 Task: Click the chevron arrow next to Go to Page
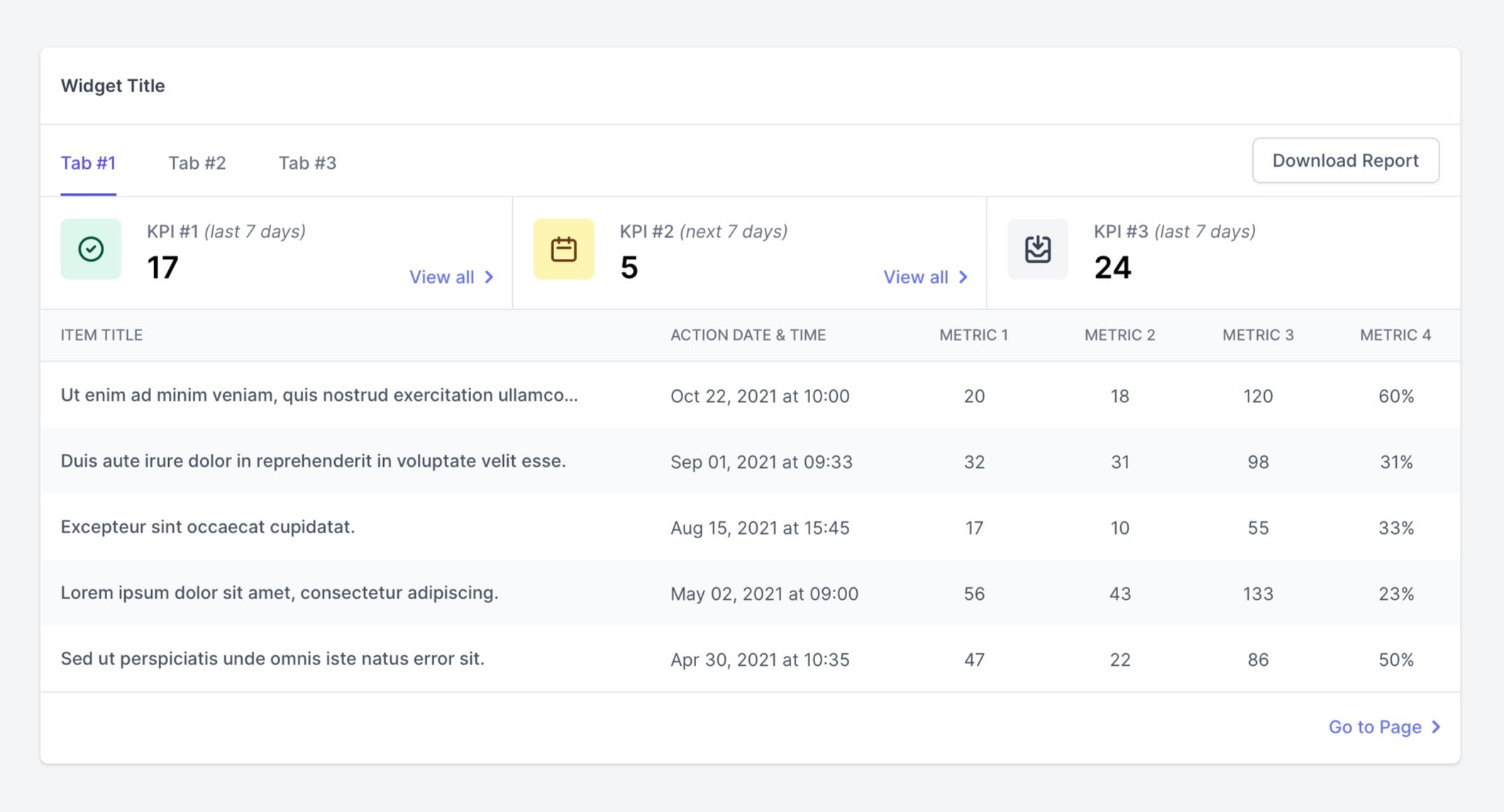1436,727
